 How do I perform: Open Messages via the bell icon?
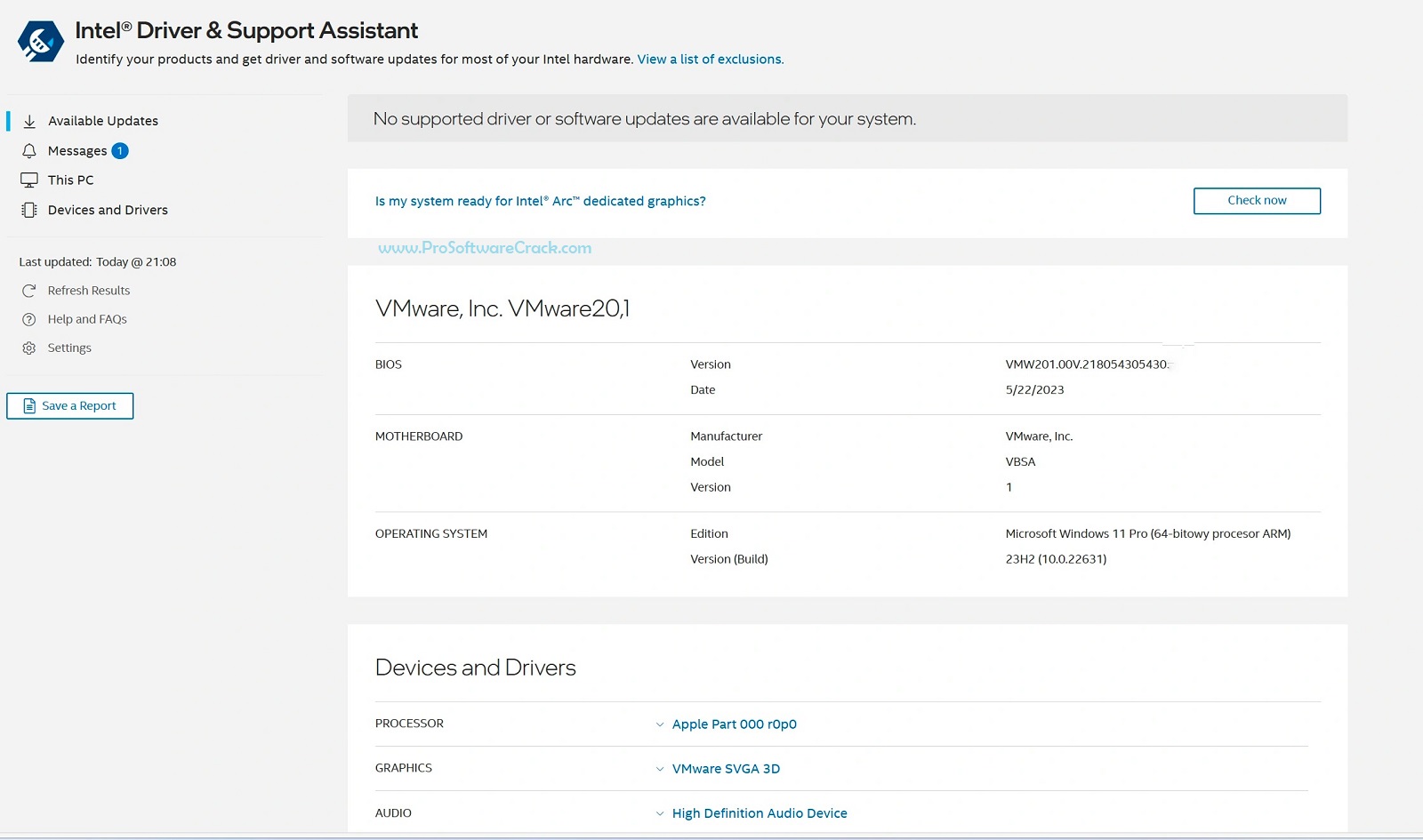[x=29, y=151]
